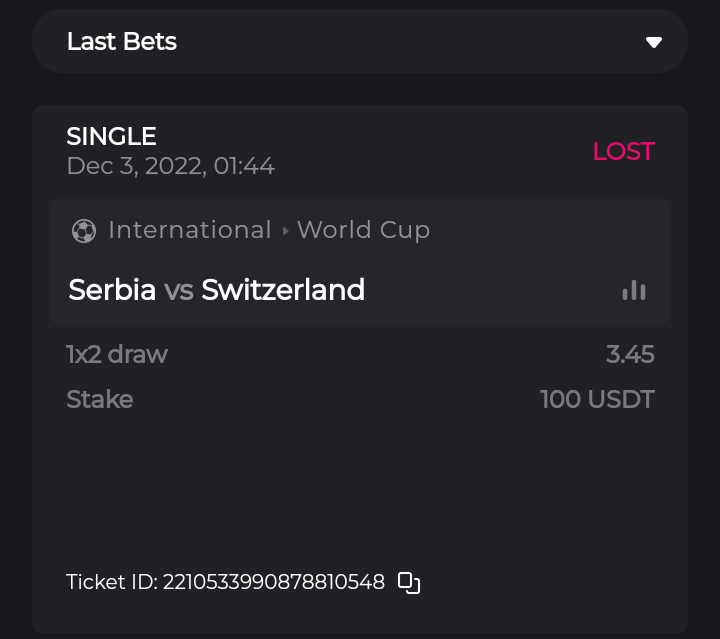
Task: Collapse the Last Bets dropdown arrow
Action: pyautogui.click(x=654, y=42)
